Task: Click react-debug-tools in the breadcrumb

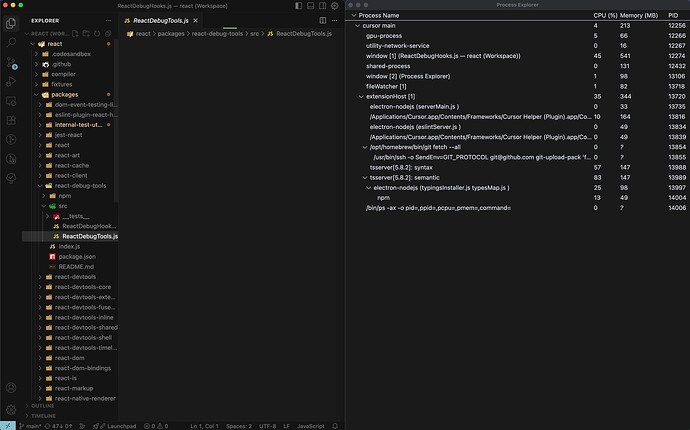Action: (217, 33)
